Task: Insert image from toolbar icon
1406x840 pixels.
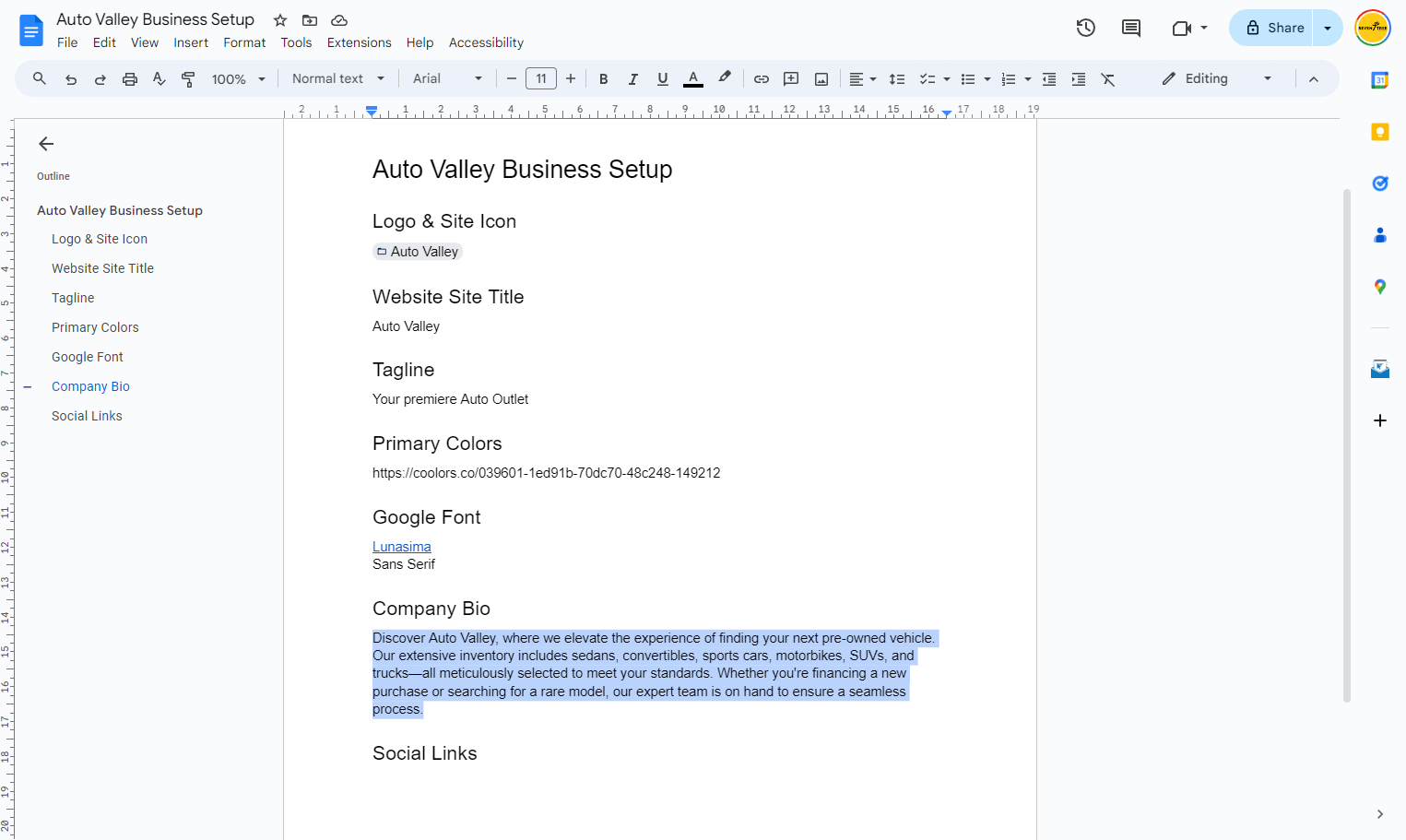Action: tap(821, 79)
